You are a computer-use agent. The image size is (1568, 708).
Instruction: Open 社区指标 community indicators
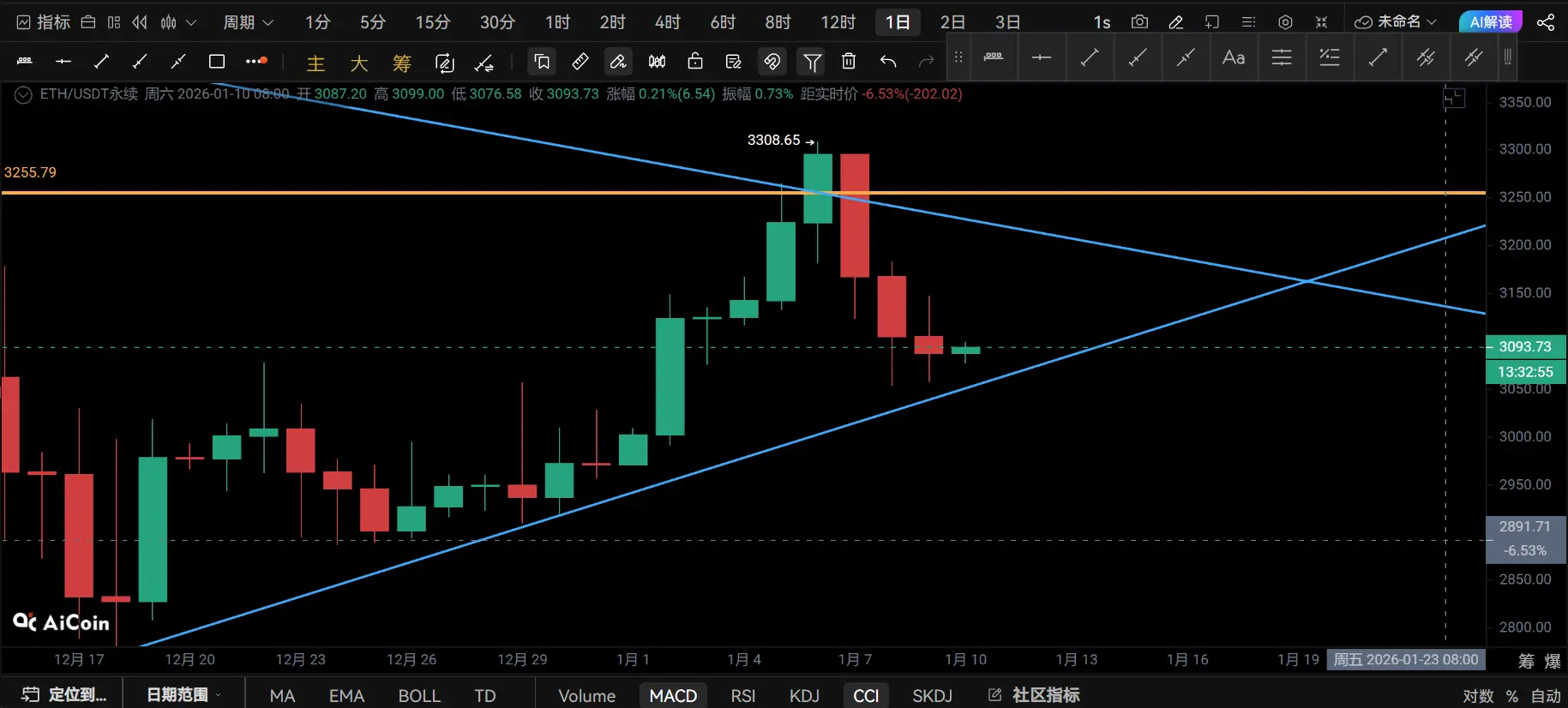[x=1034, y=694]
